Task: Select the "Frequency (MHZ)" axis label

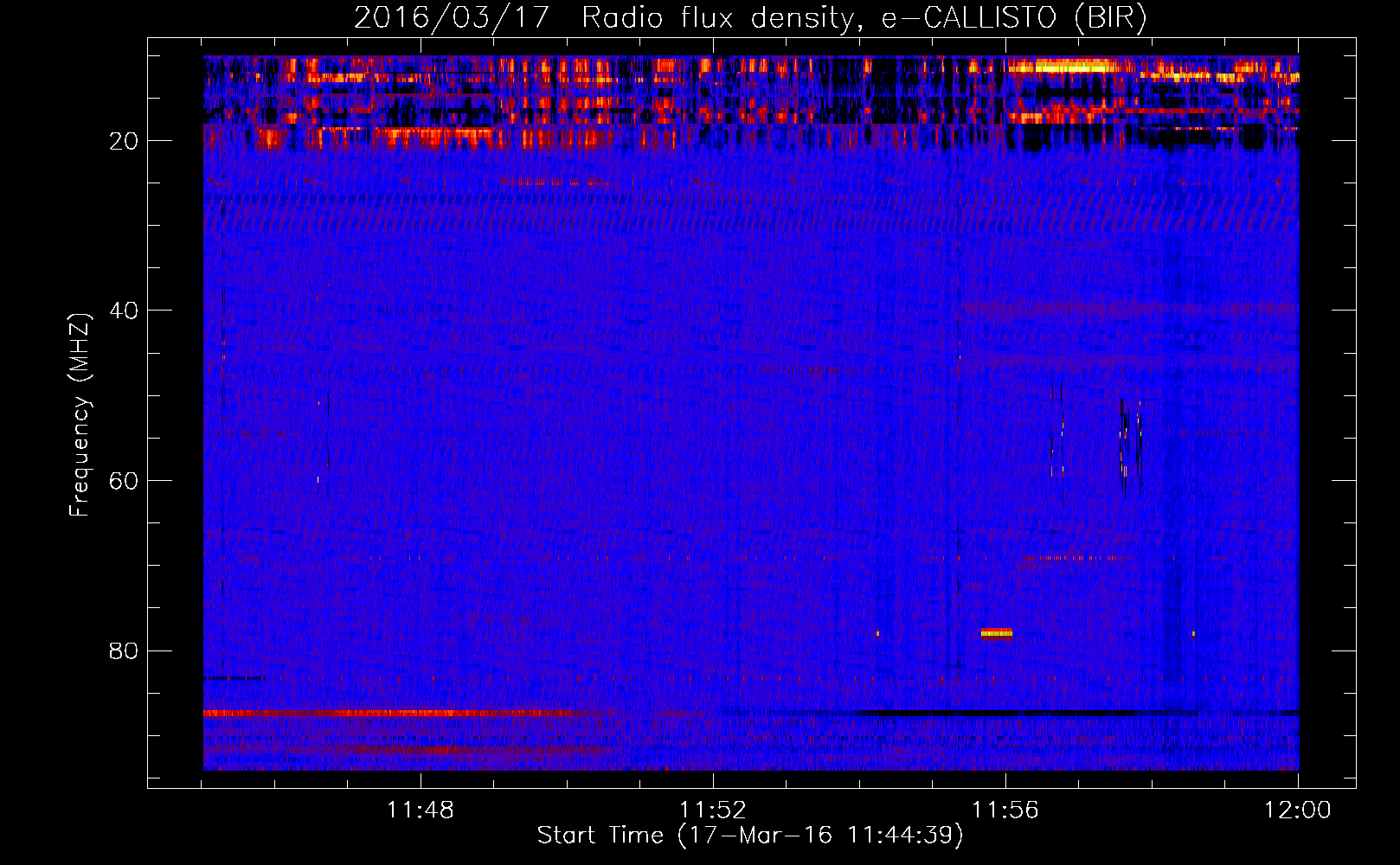Action: 80,415
